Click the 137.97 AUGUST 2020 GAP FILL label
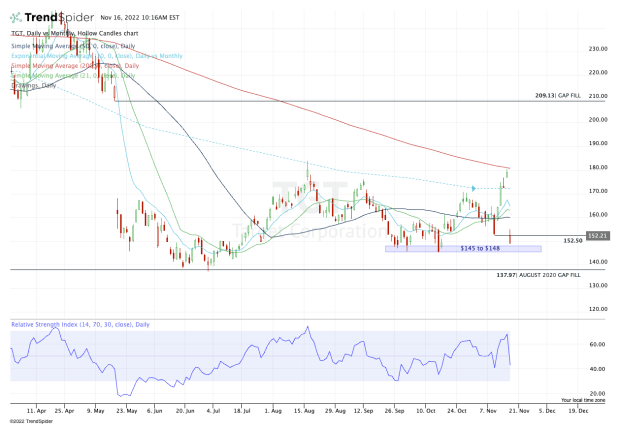This screenshot has width=620, height=426. (539, 275)
